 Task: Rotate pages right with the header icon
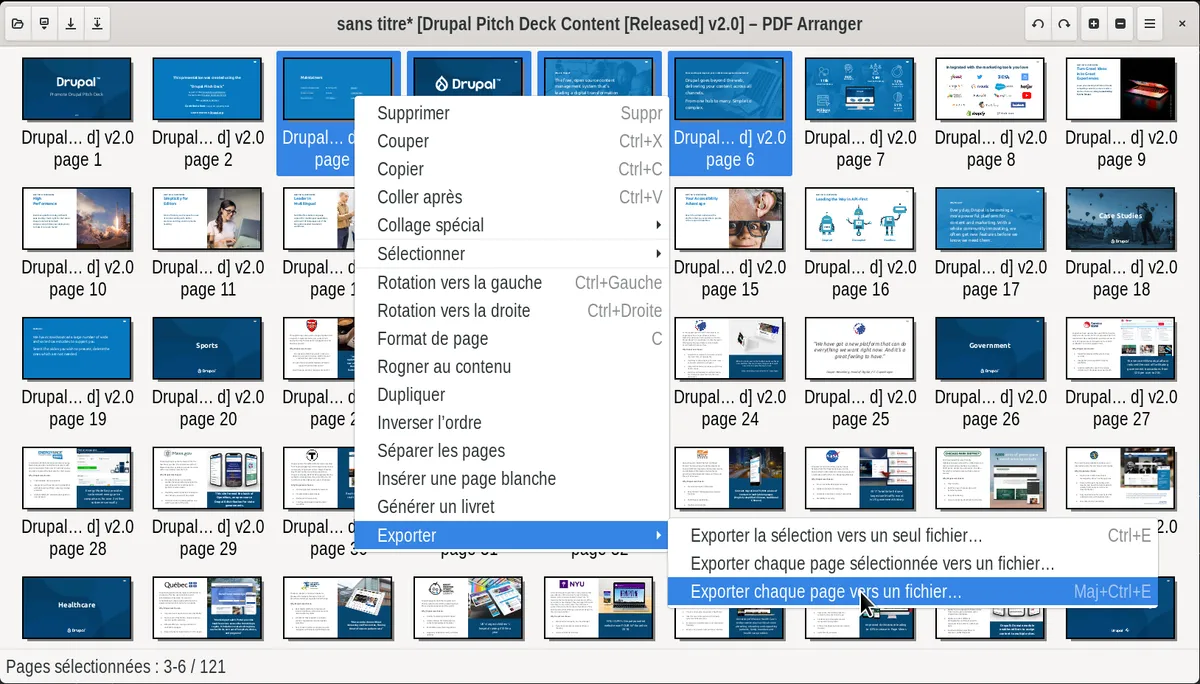pyautogui.click(x=1065, y=23)
